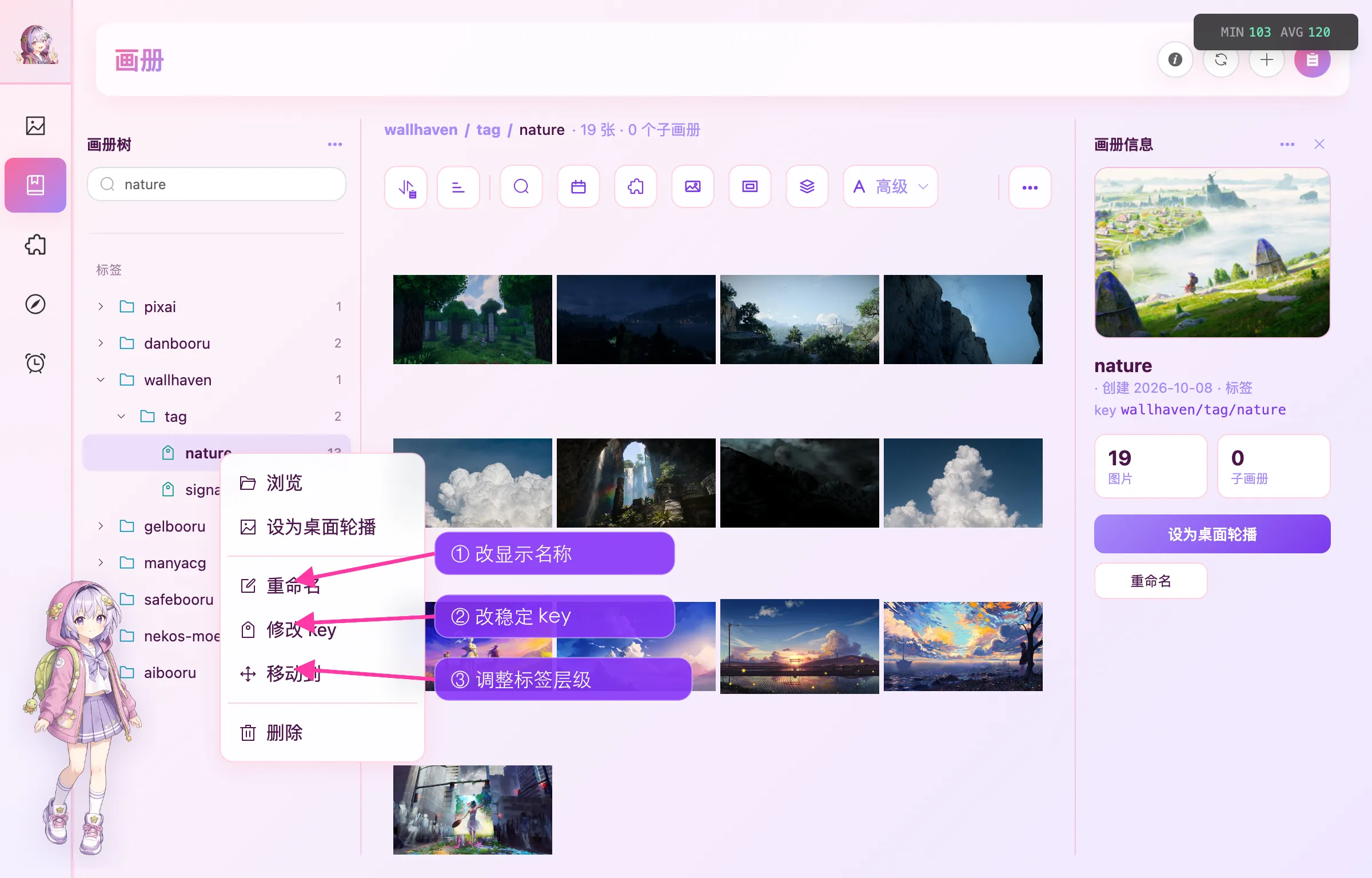Click the 0 子画册 count card
Image resolution: width=1372 pixels, height=878 pixels.
(1274, 466)
